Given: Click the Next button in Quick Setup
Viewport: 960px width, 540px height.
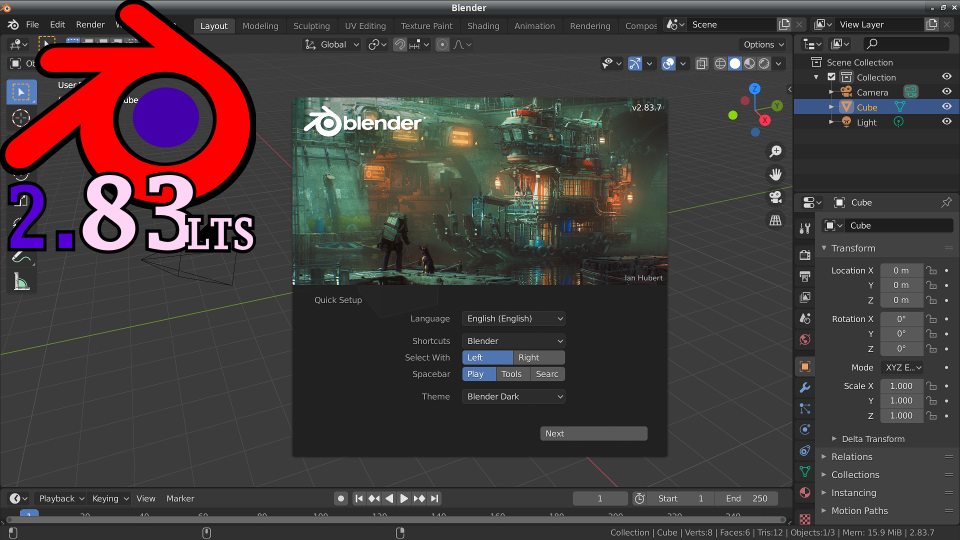Looking at the screenshot, I should coord(594,434).
